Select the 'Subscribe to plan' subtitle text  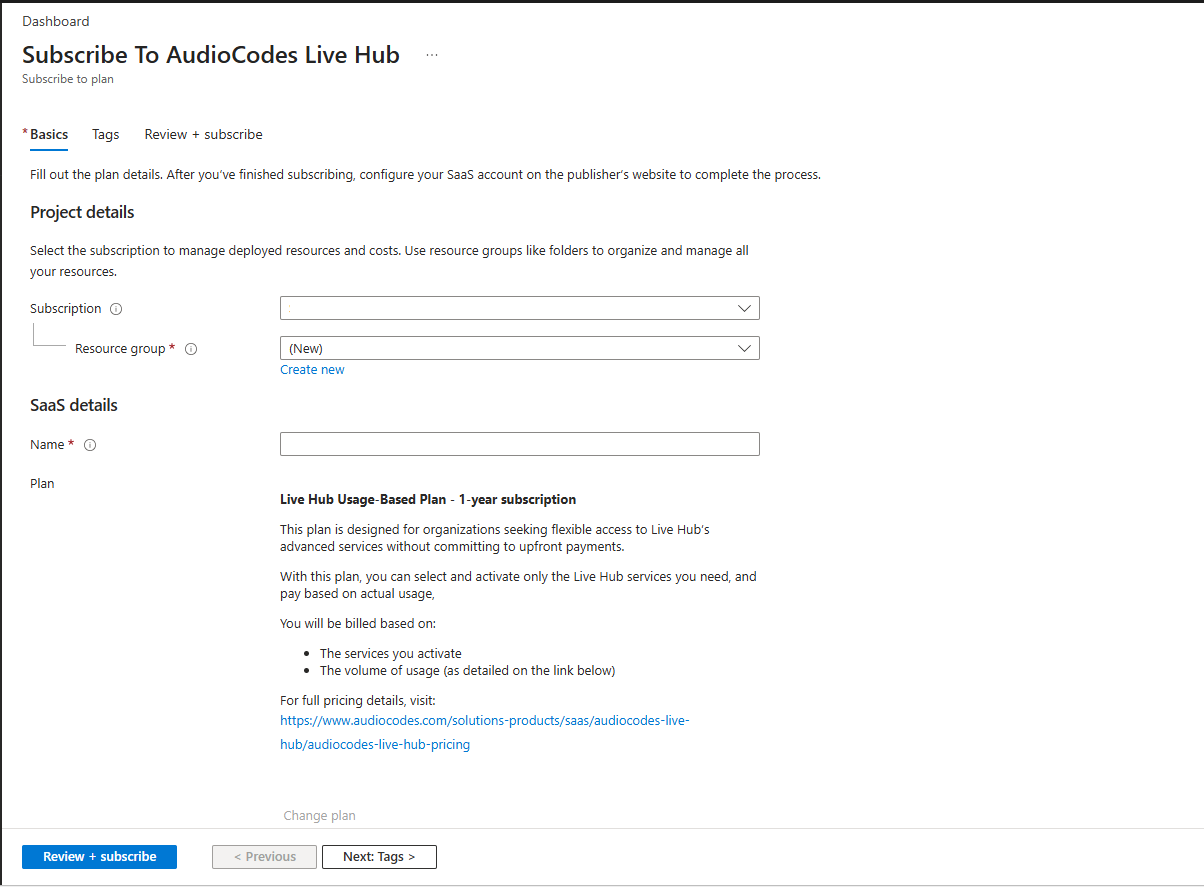pyautogui.click(x=68, y=79)
